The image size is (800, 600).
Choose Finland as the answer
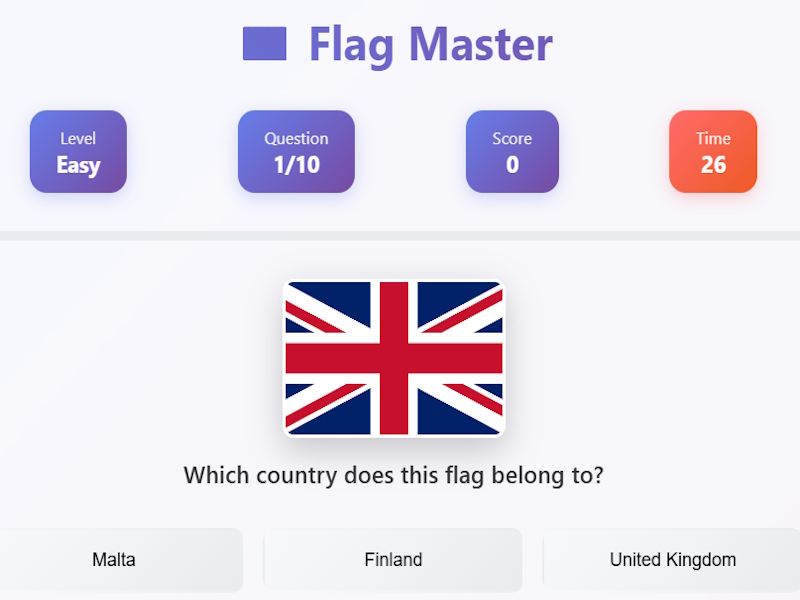[x=393, y=560]
